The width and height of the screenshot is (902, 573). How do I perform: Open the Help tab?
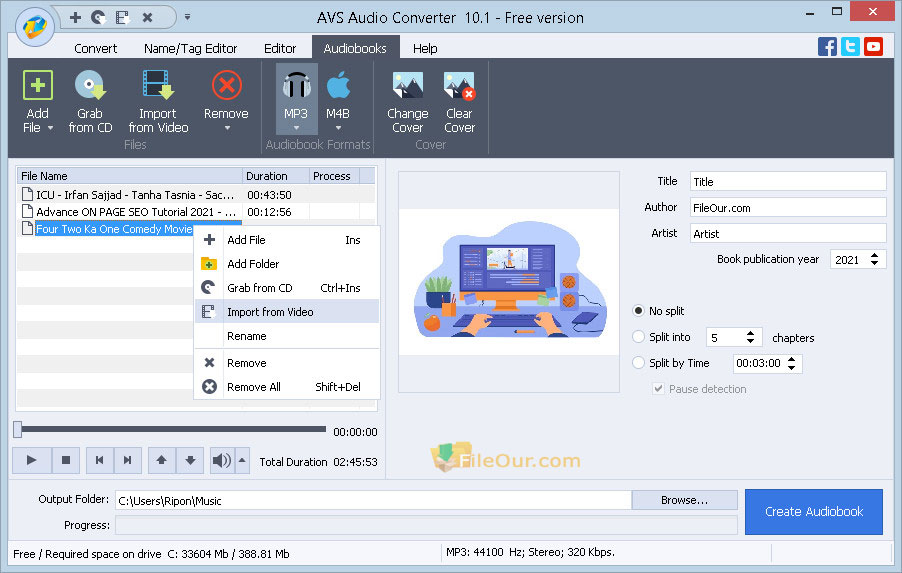[425, 48]
